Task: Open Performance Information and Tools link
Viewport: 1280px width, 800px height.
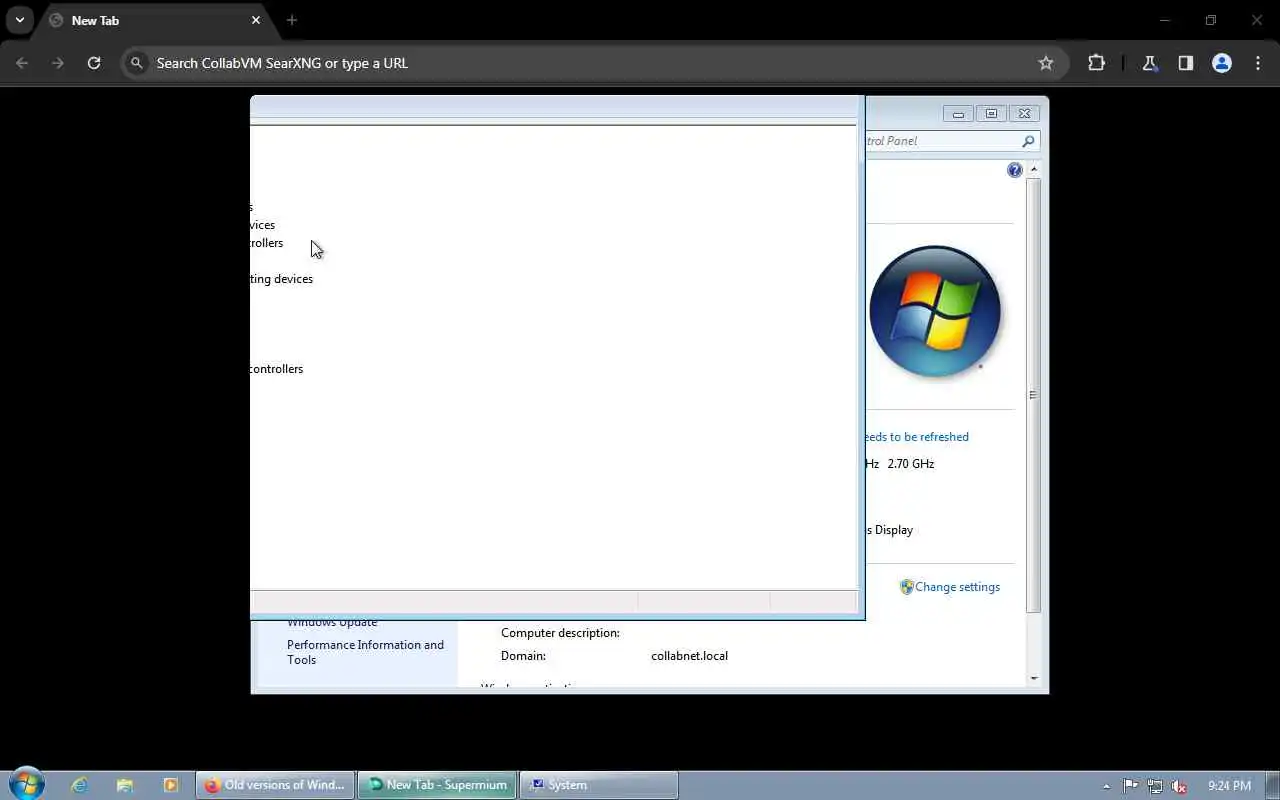Action: 365,652
